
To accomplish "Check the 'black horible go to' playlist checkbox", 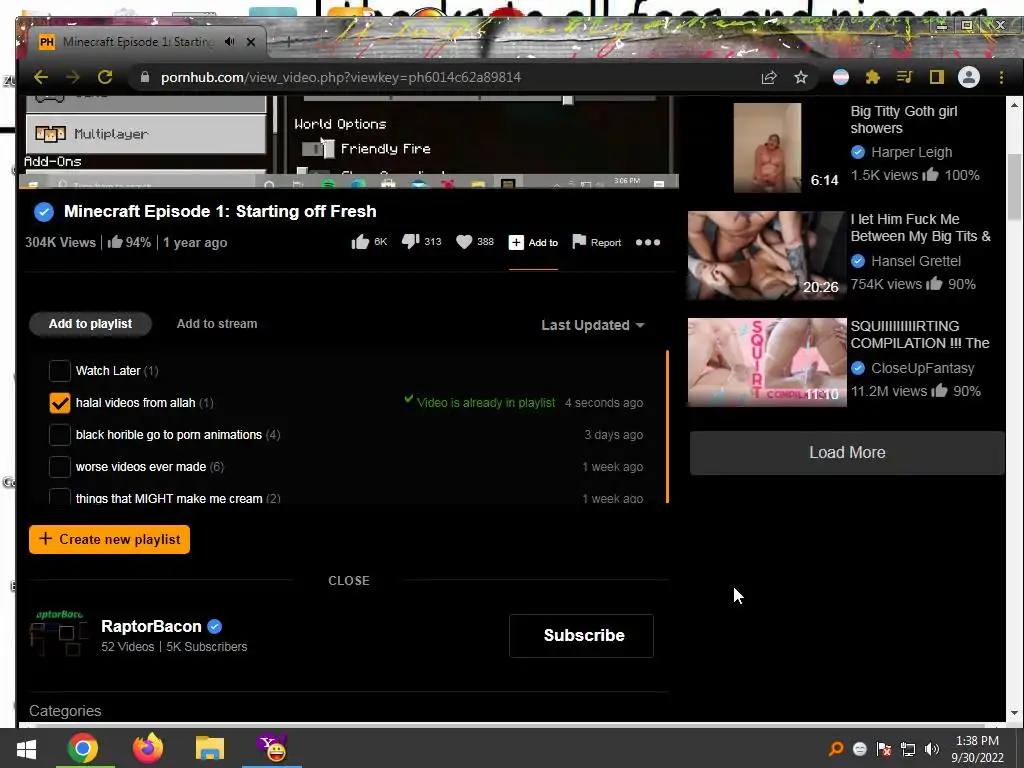I will click(59, 435).
